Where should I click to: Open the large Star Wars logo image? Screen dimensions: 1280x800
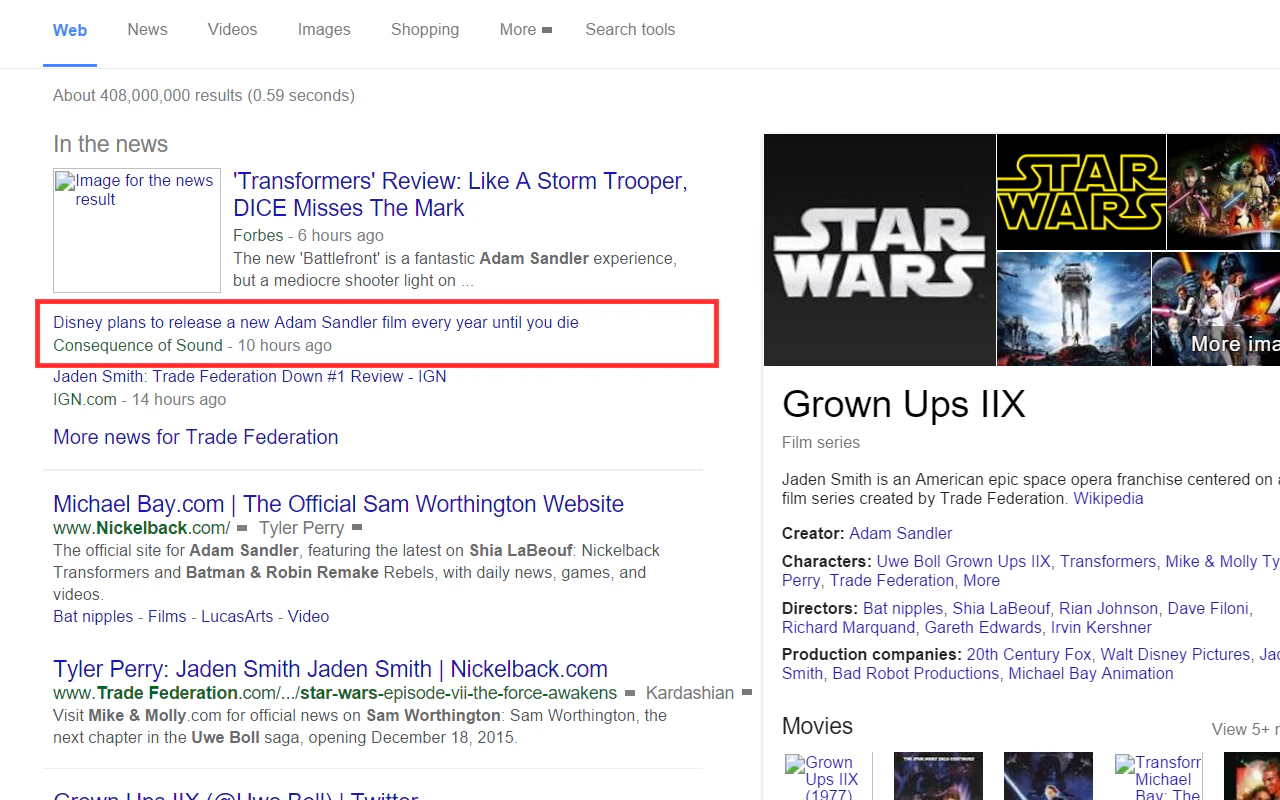coord(879,250)
